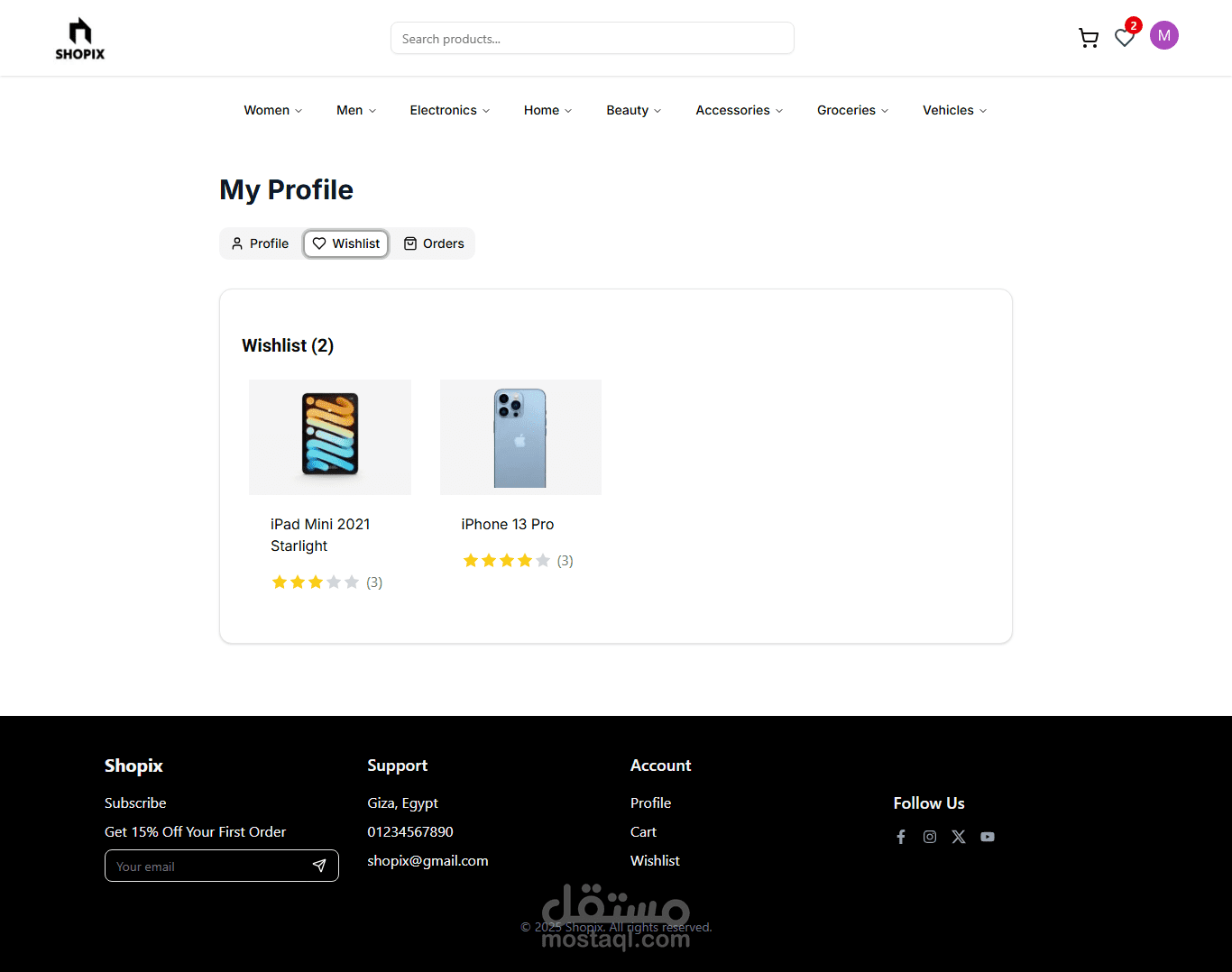Open iPad Mini 2021 product image
The width and height of the screenshot is (1232, 972).
point(330,436)
